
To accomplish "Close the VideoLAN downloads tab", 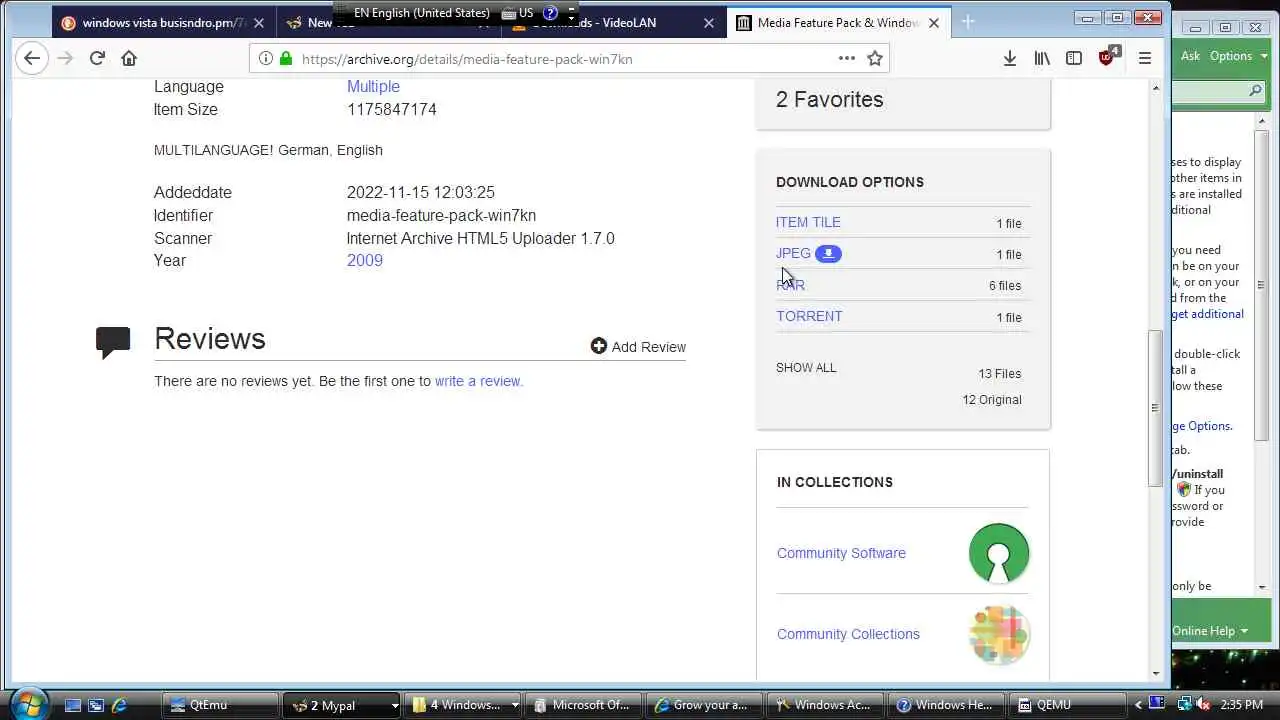I will (x=709, y=23).
